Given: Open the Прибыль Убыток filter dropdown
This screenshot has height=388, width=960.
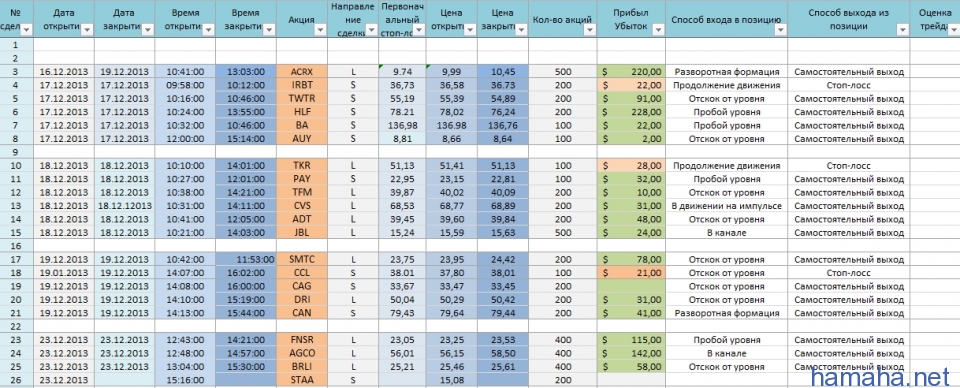Looking at the screenshot, I should 658,29.
